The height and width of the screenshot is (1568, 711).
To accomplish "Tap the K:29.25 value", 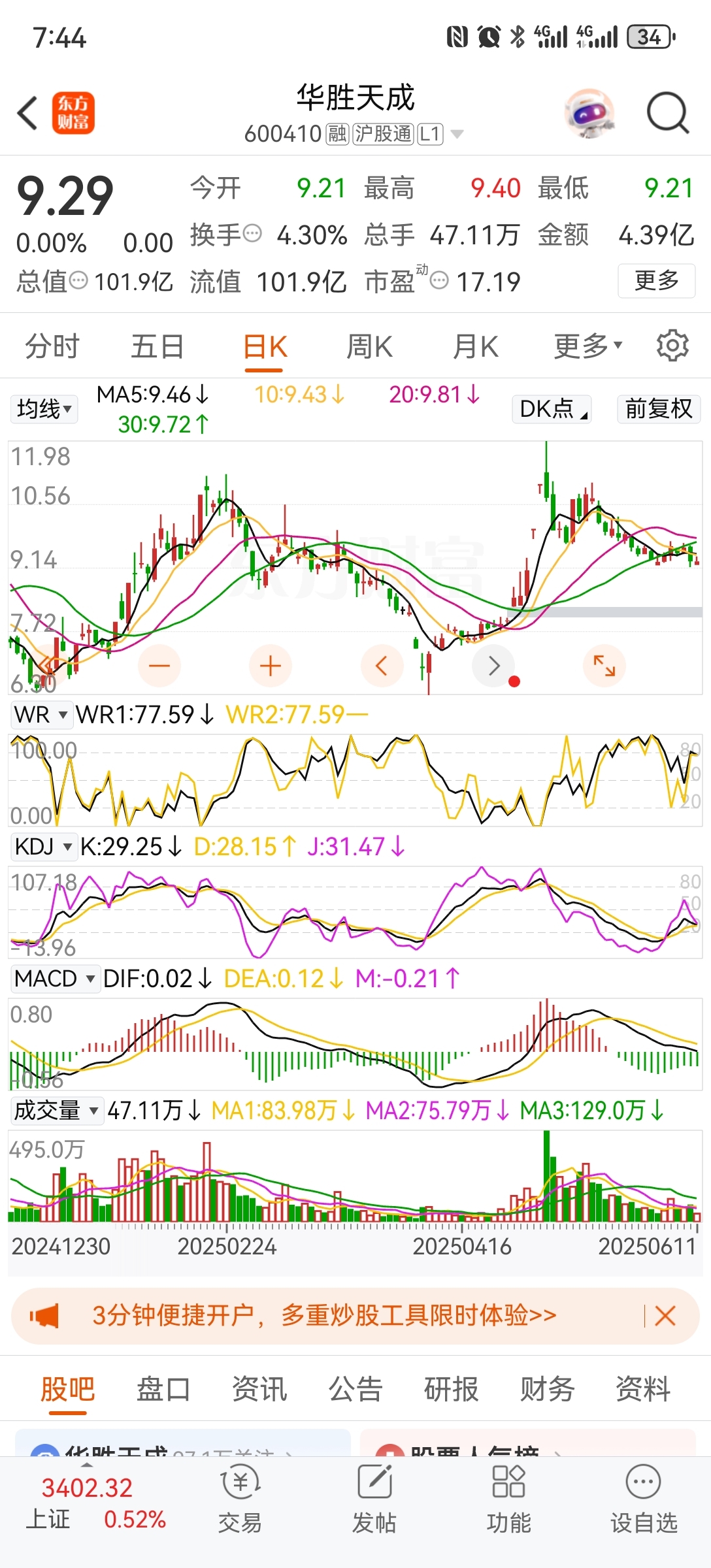I will click(131, 847).
